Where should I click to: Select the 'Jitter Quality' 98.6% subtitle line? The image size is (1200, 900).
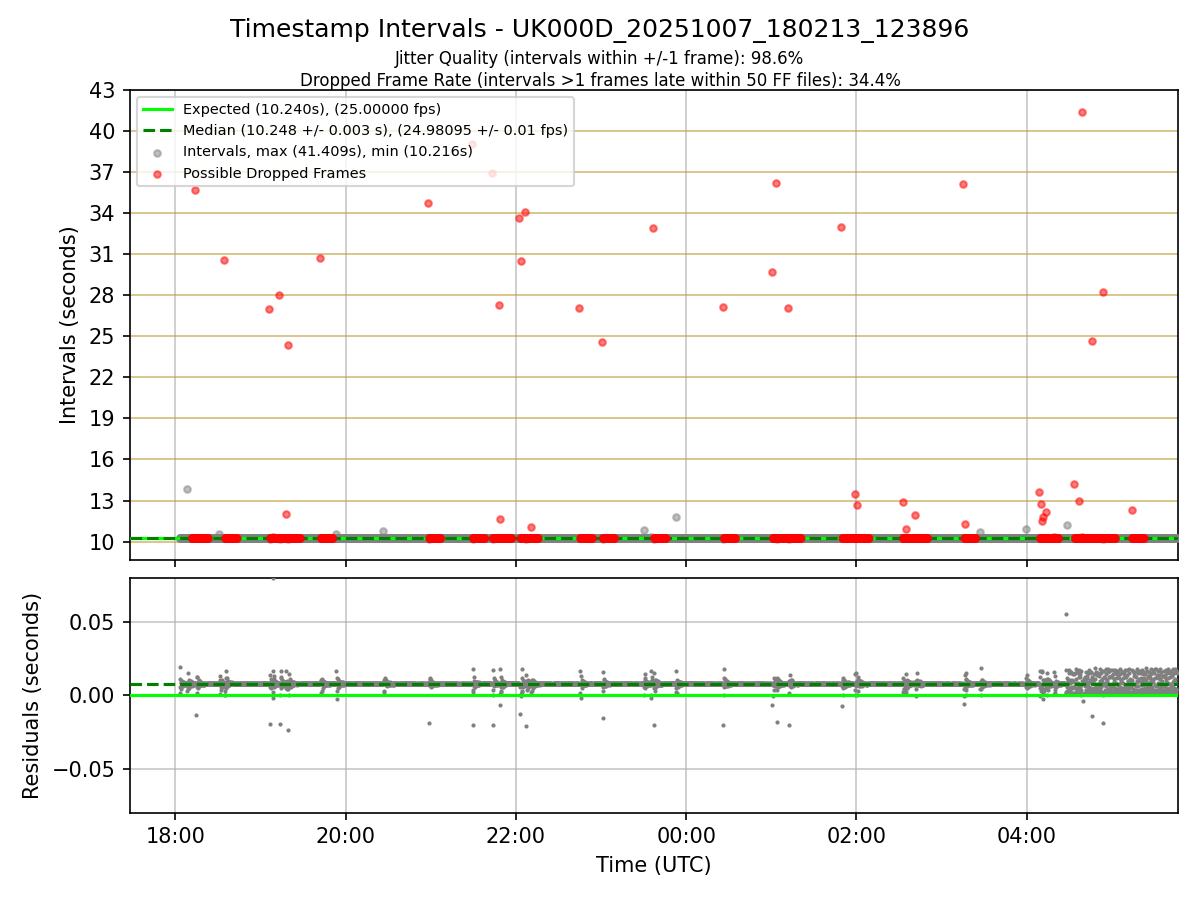pos(599,58)
